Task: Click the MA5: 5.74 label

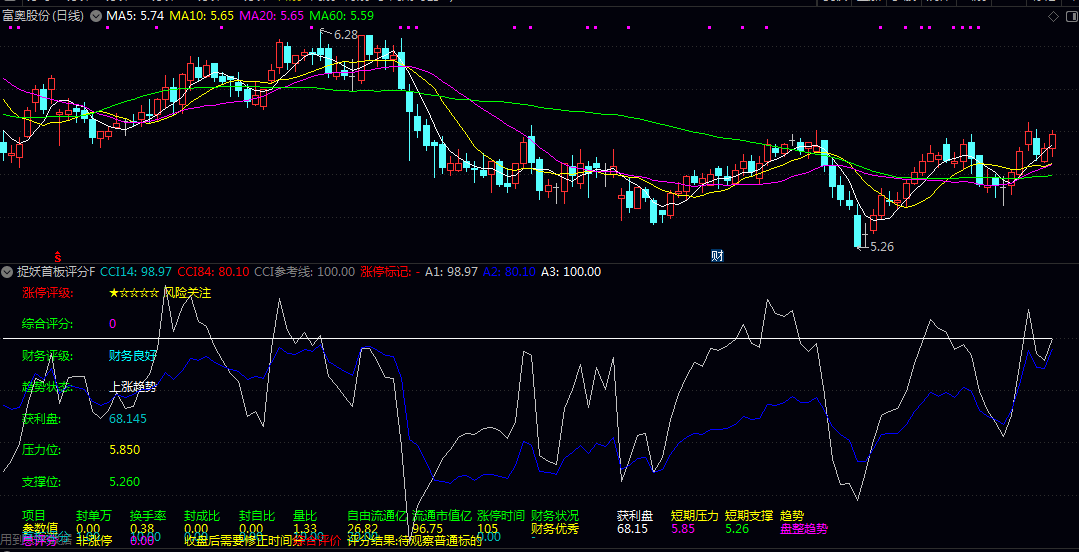Action: click(134, 15)
